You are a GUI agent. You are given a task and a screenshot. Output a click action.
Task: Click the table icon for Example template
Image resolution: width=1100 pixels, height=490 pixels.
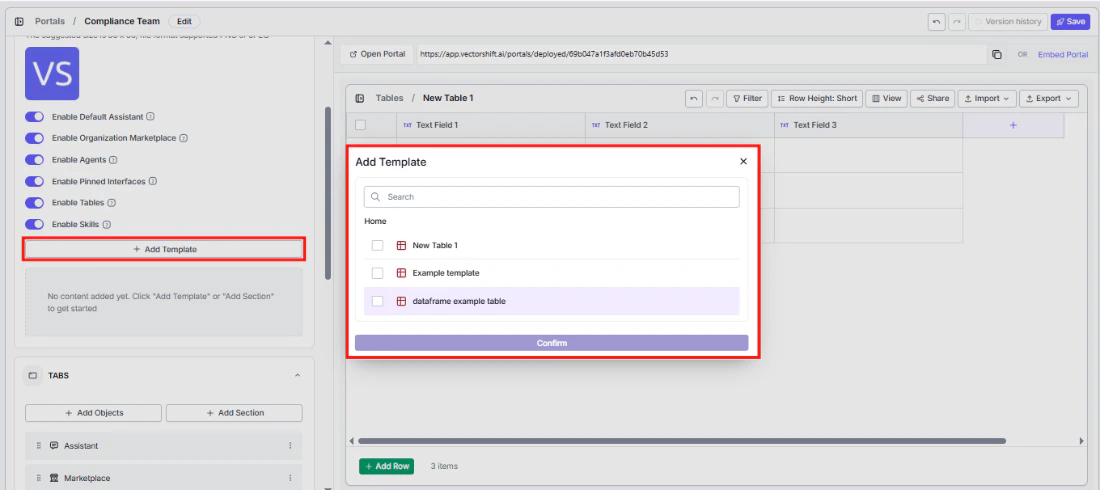coord(401,273)
